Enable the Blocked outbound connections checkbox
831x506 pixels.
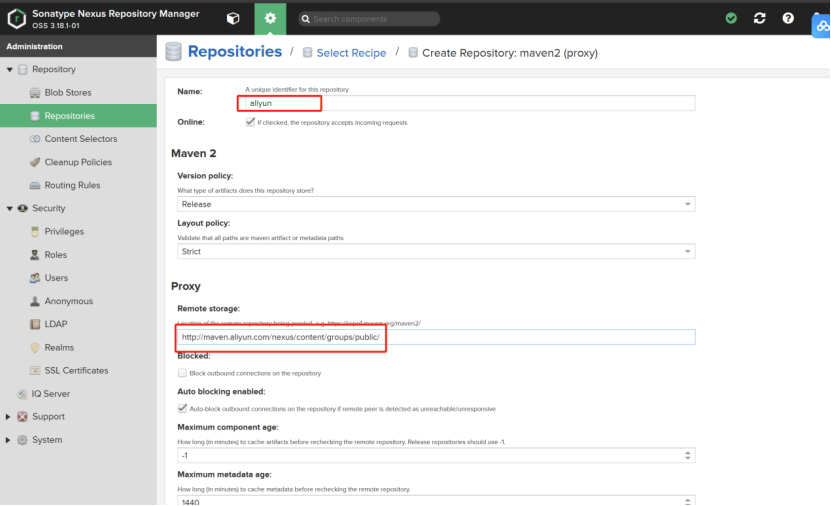(x=182, y=373)
